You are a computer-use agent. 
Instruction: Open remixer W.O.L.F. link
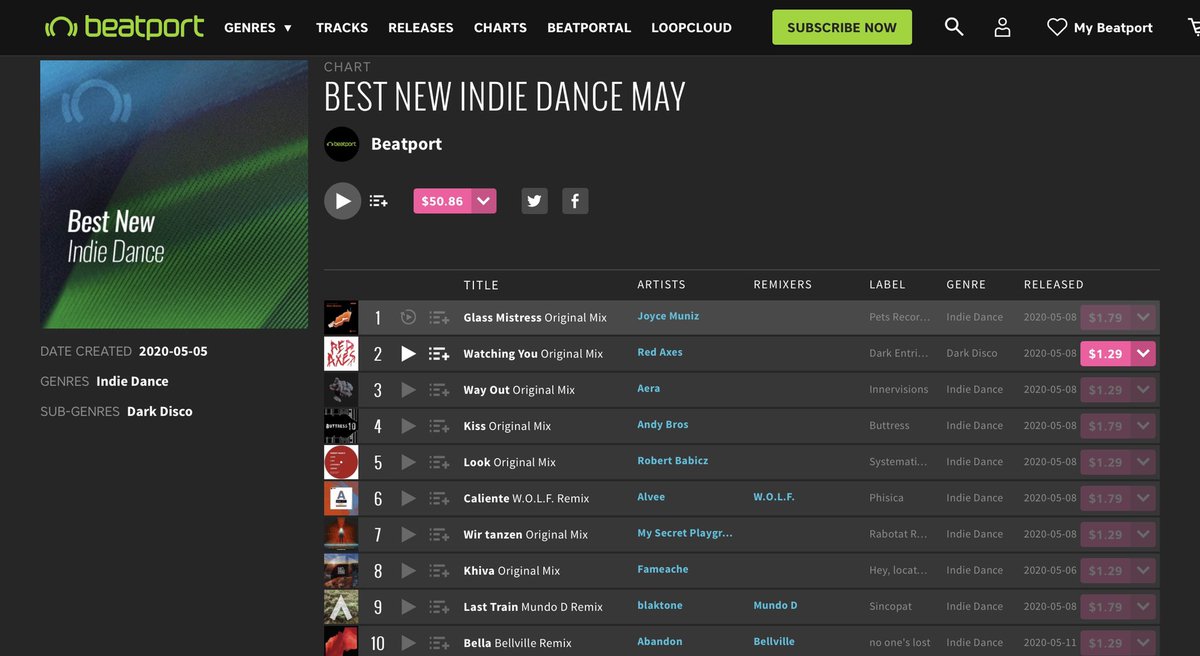click(x=774, y=496)
